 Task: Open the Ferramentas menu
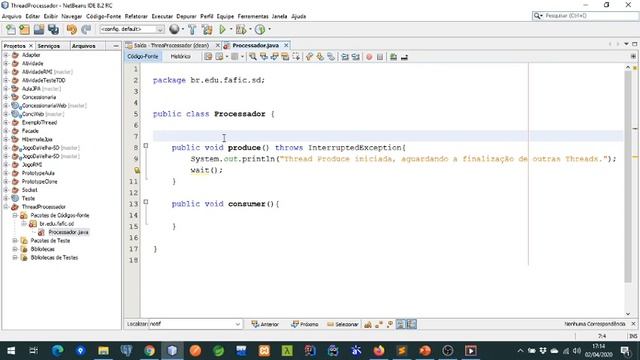pyautogui.click(x=253, y=16)
